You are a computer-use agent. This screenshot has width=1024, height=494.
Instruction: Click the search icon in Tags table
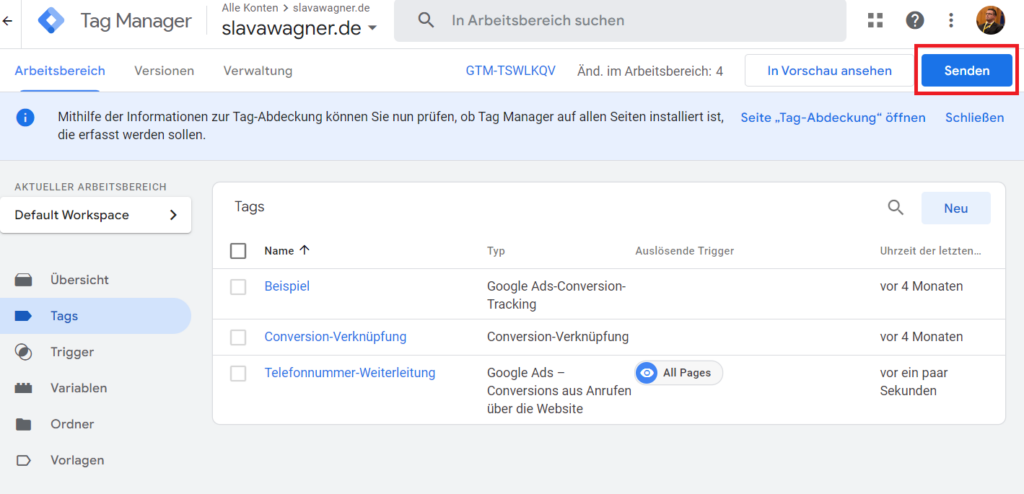pyautogui.click(x=895, y=208)
